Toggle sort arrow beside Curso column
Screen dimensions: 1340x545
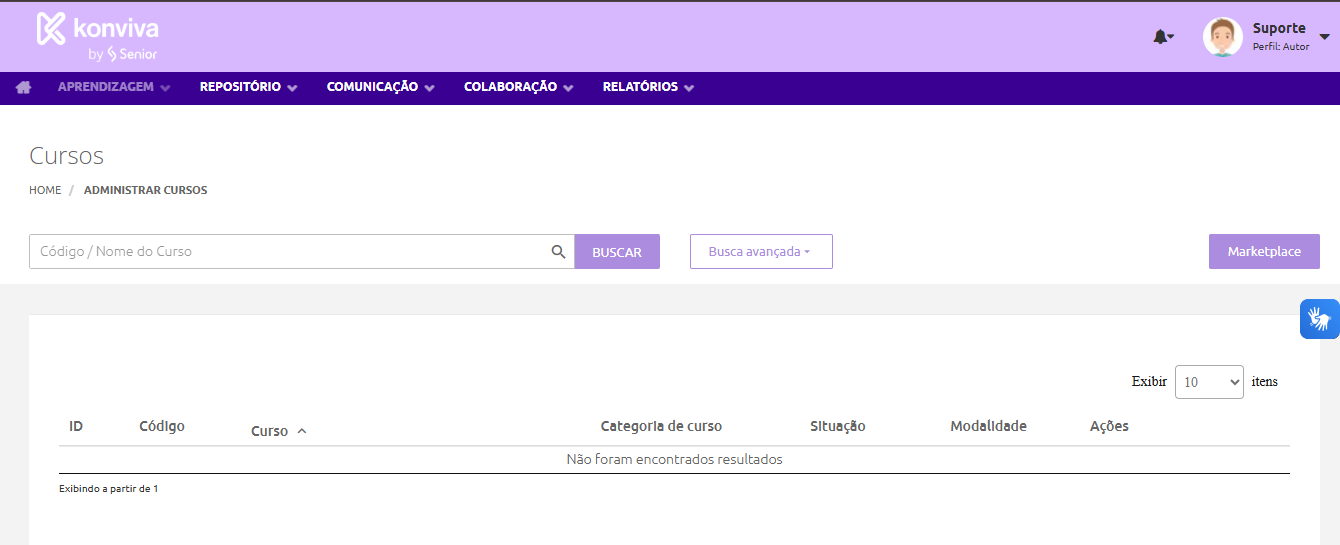tap(302, 431)
